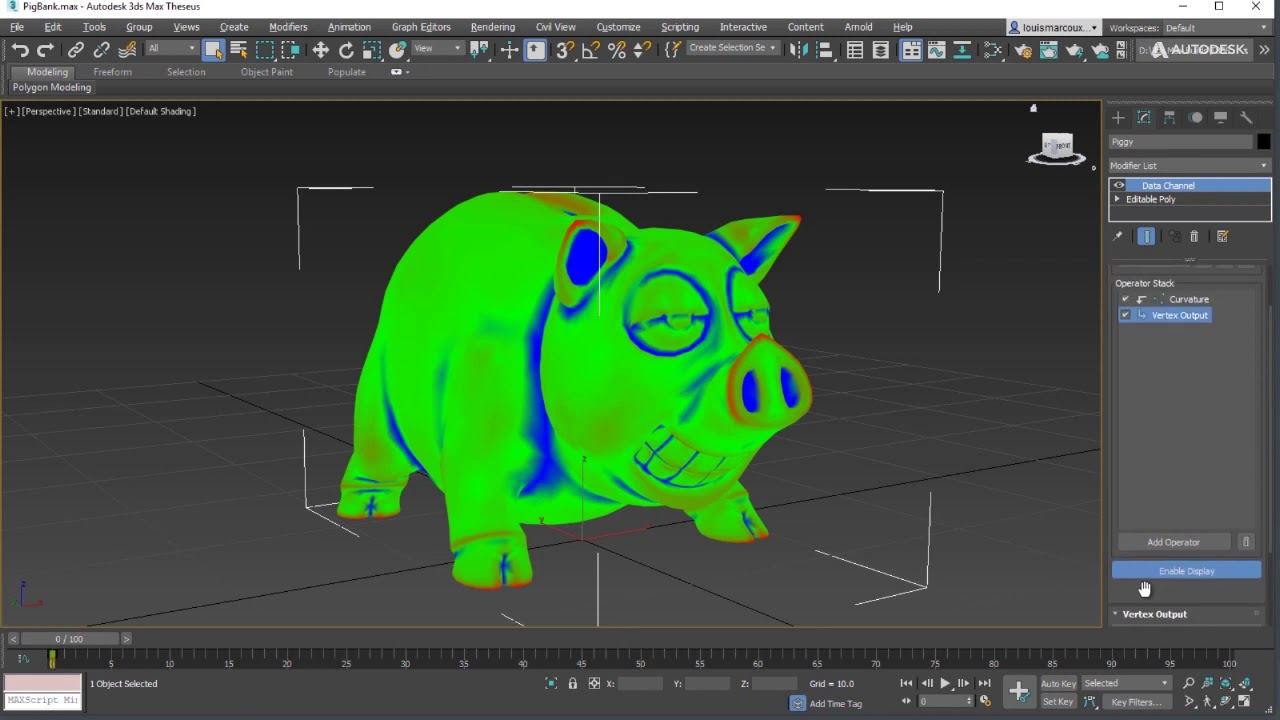
Task: Click the Undo arrow icon
Action: click(x=20, y=50)
